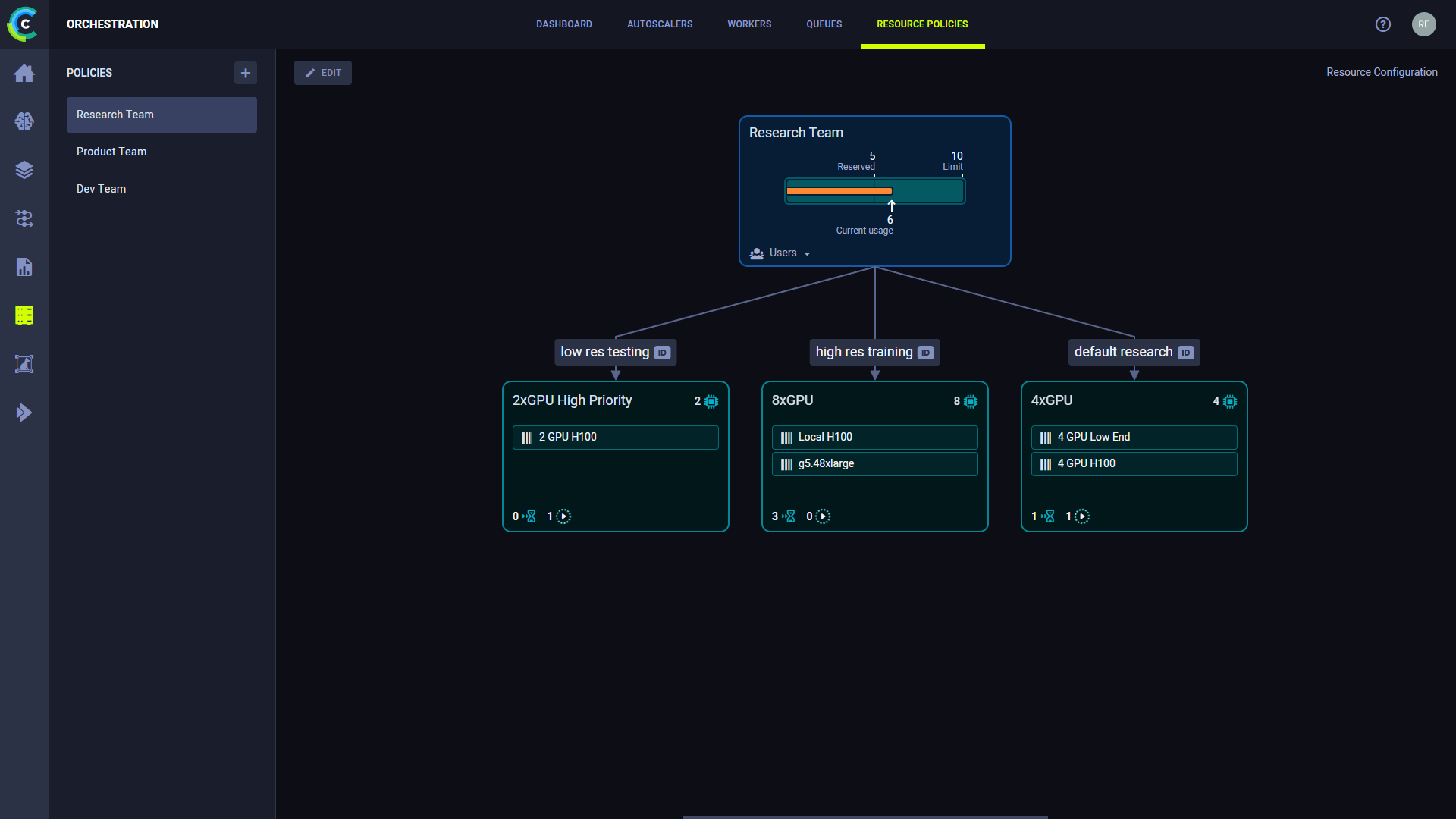This screenshot has height=819, width=1456.
Task: Click the playback control on 2xGPU High Priority
Action: 563,516
